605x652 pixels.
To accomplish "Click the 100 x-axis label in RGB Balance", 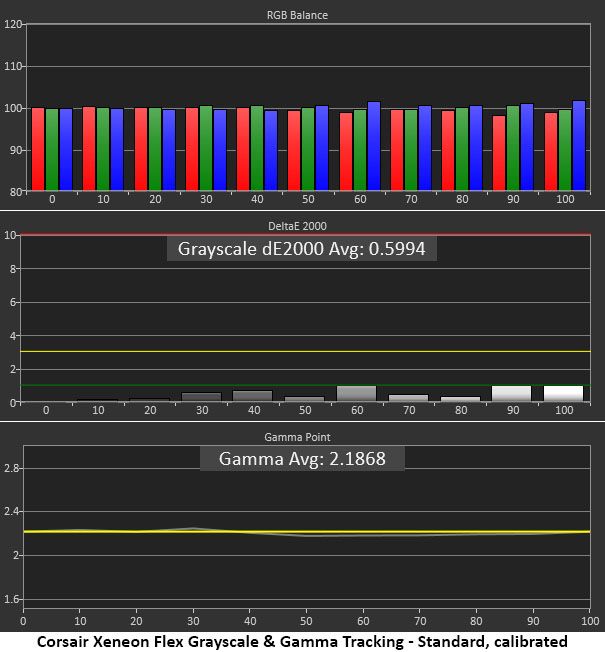I will point(565,199).
